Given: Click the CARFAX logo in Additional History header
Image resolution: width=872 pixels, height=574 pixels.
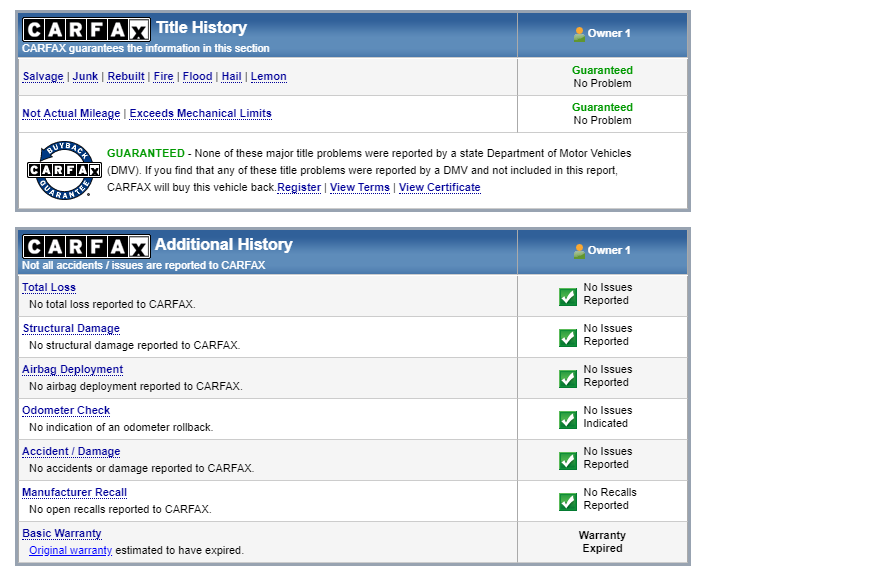Looking at the screenshot, I should [86, 247].
